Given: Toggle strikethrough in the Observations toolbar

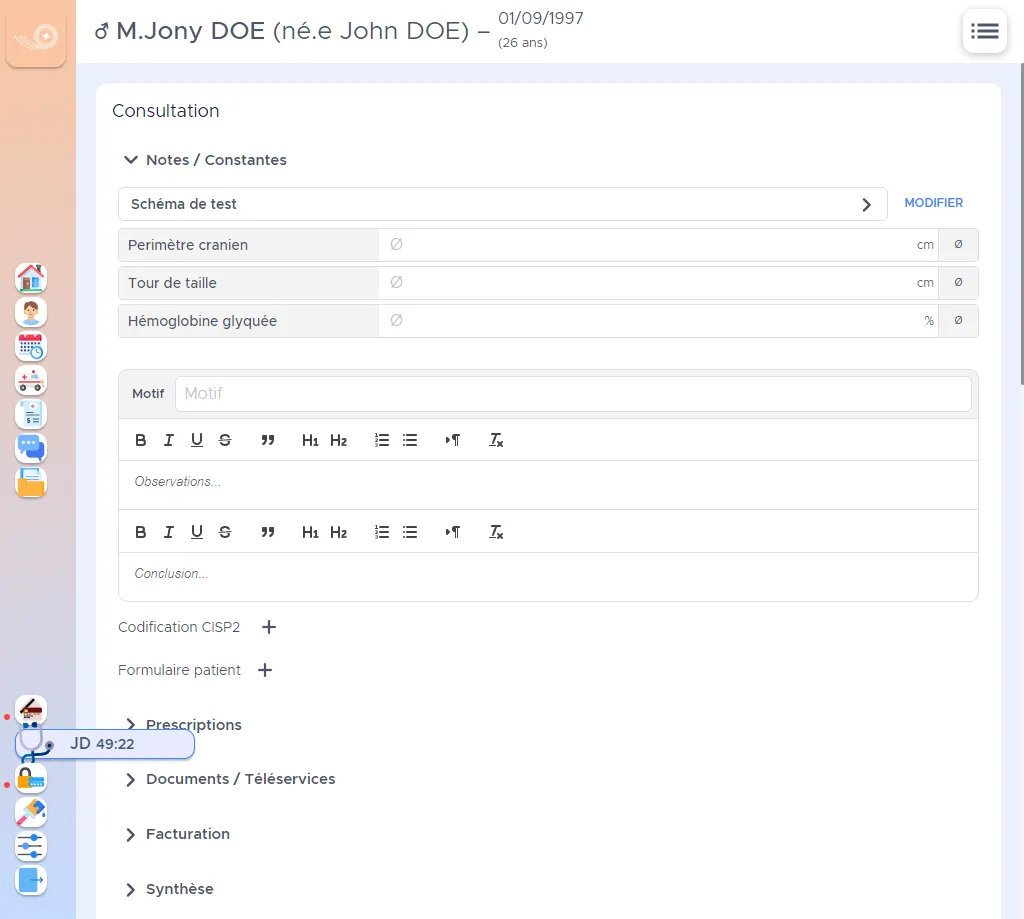Looking at the screenshot, I should [225, 440].
